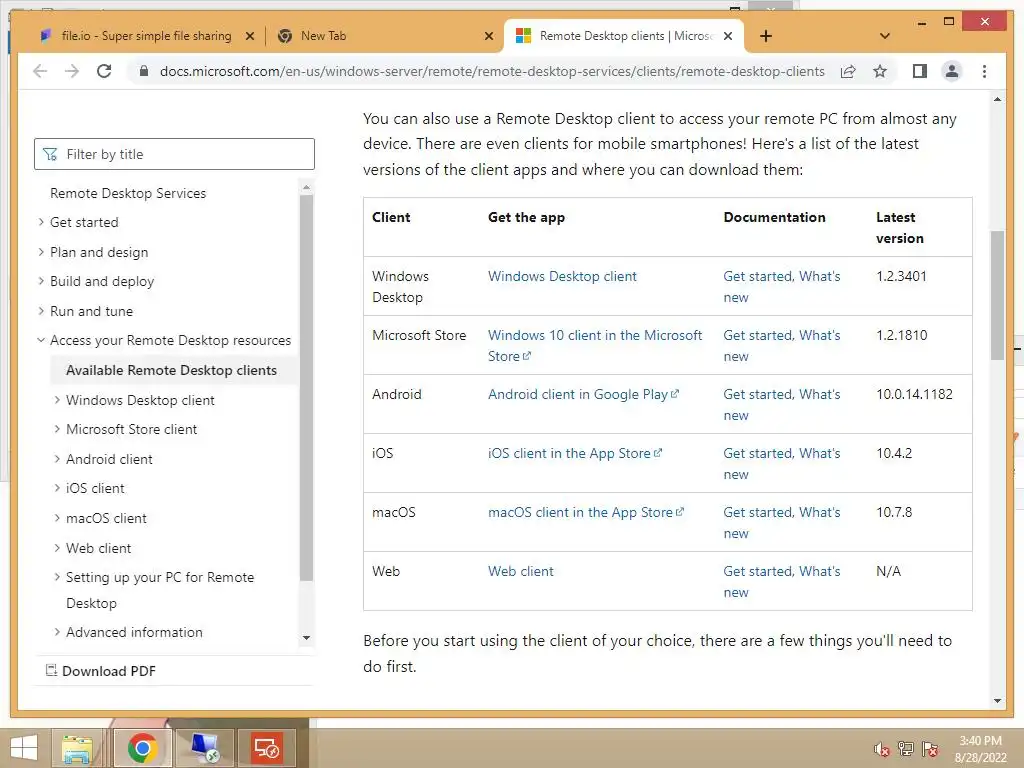Open Remote Desktop Connection taskbar icon
Screen dimensions: 1024x768
tap(205, 748)
